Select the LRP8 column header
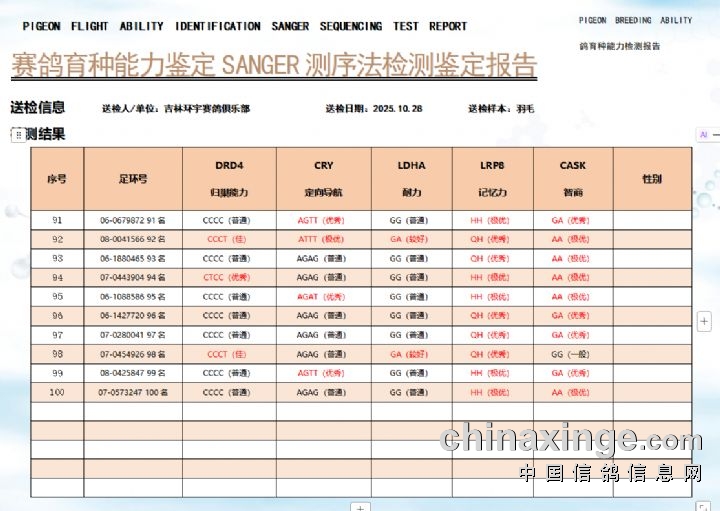Viewport: 720px width, 511px height. [x=491, y=178]
